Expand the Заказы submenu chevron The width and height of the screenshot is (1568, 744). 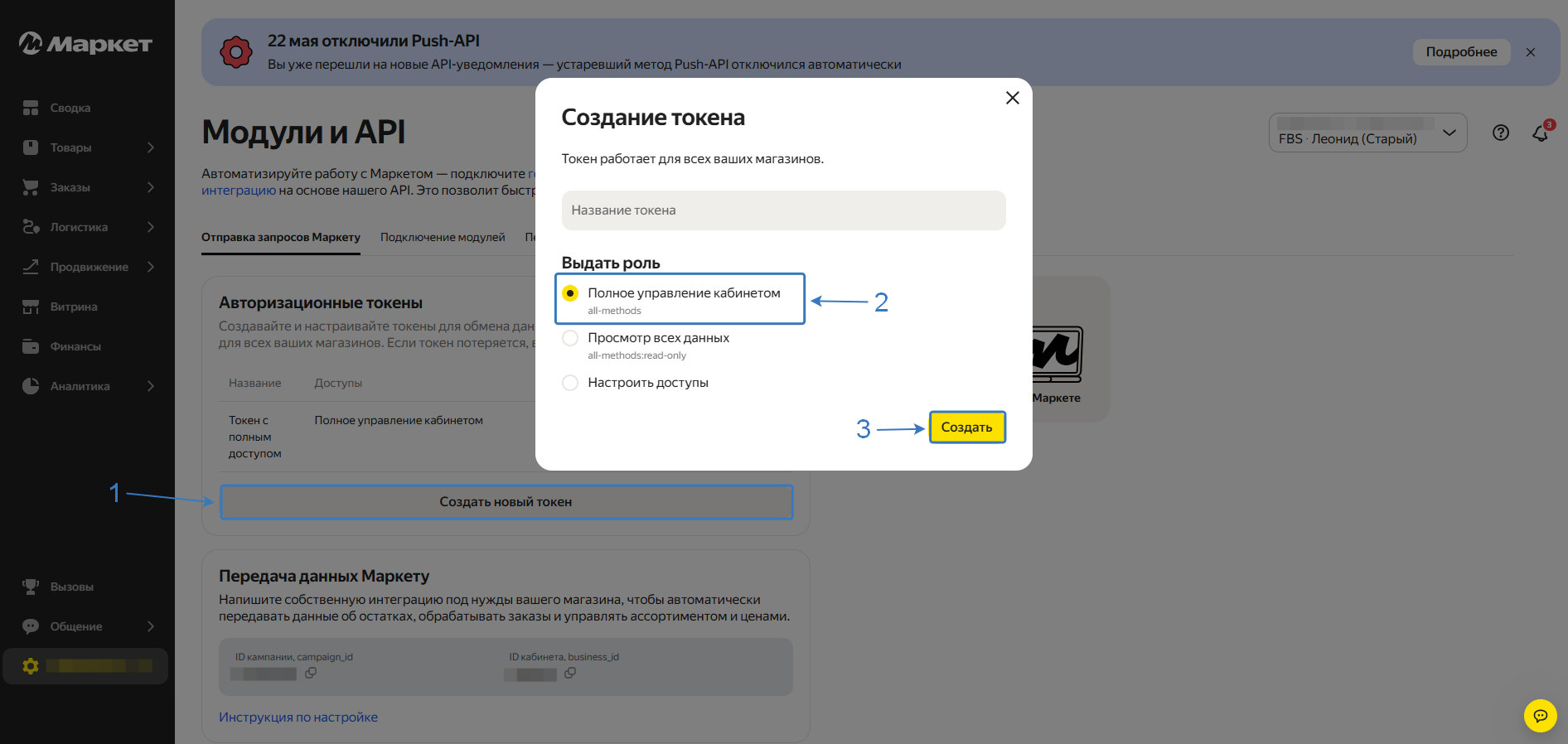pos(151,187)
